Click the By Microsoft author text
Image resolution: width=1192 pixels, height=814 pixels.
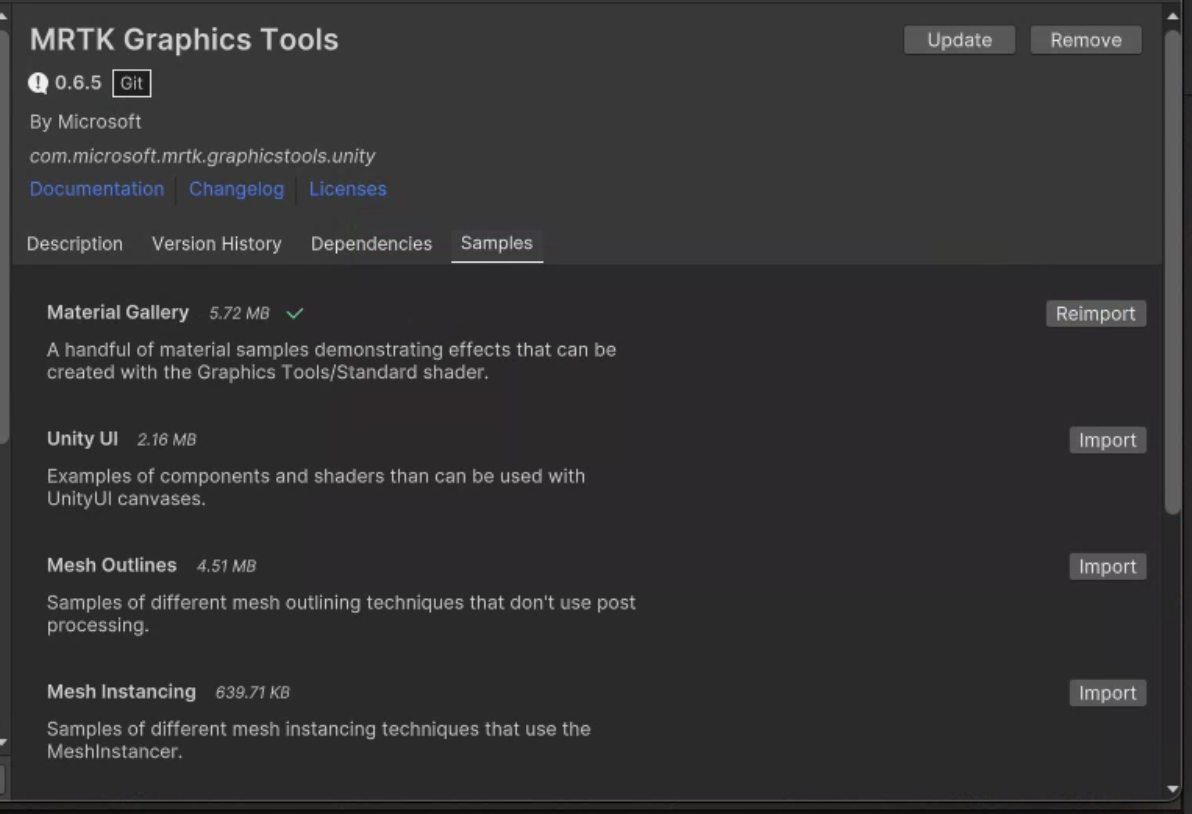(85, 122)
